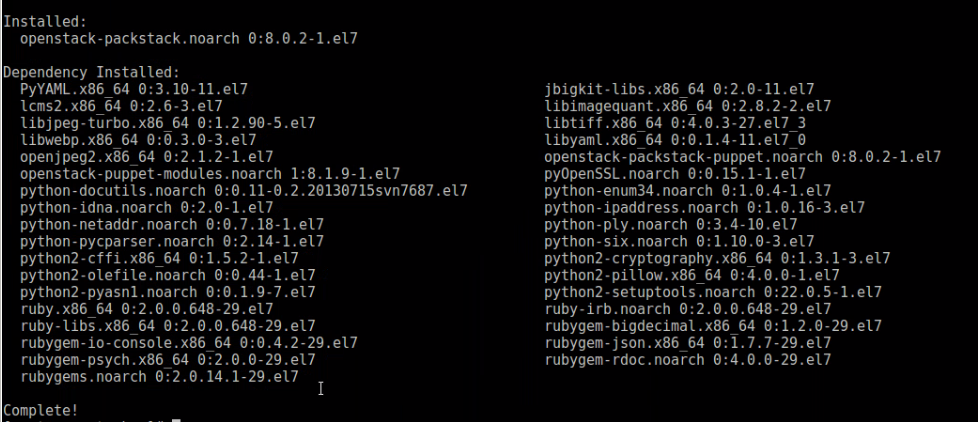Click lcms2.x86_64 package line
The height and width of the screenshot is (422, 978).
[x=121, y=107]
